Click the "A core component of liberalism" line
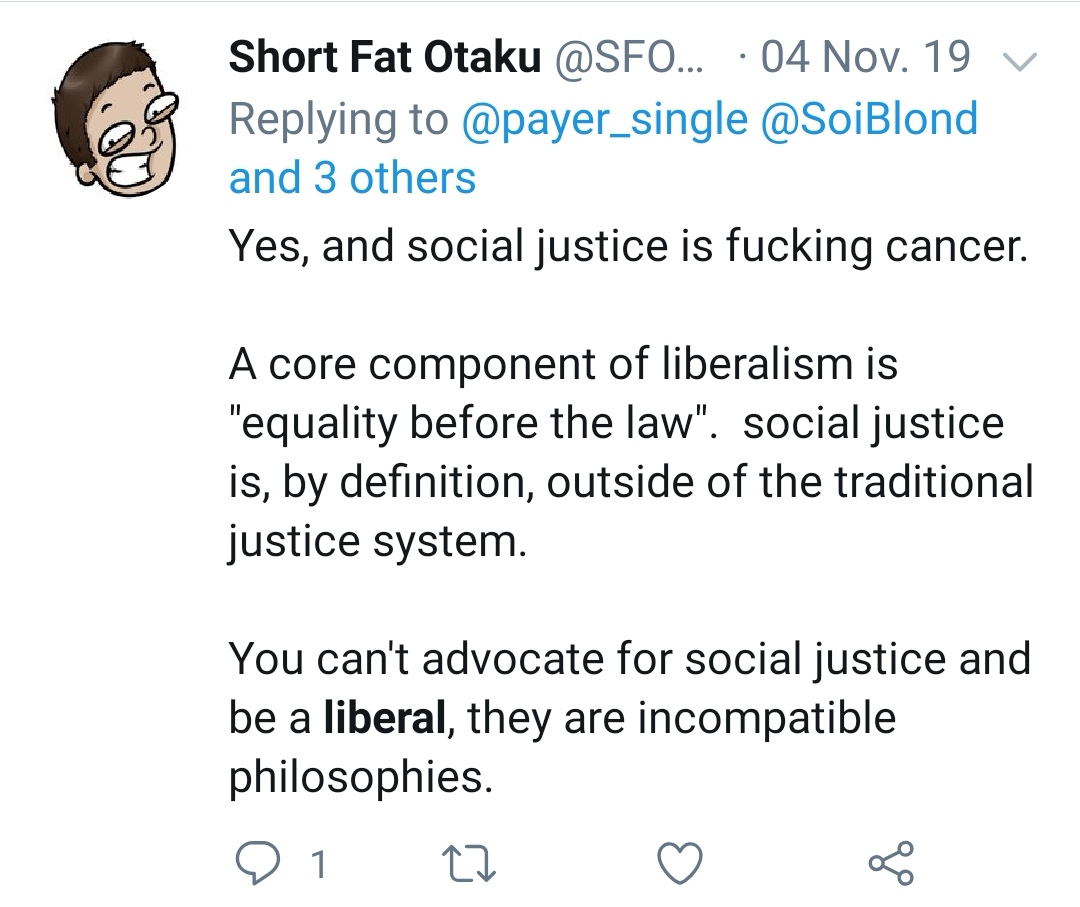Image resolution: width=1080 pixels, height=907 pixels. point(562,364)
